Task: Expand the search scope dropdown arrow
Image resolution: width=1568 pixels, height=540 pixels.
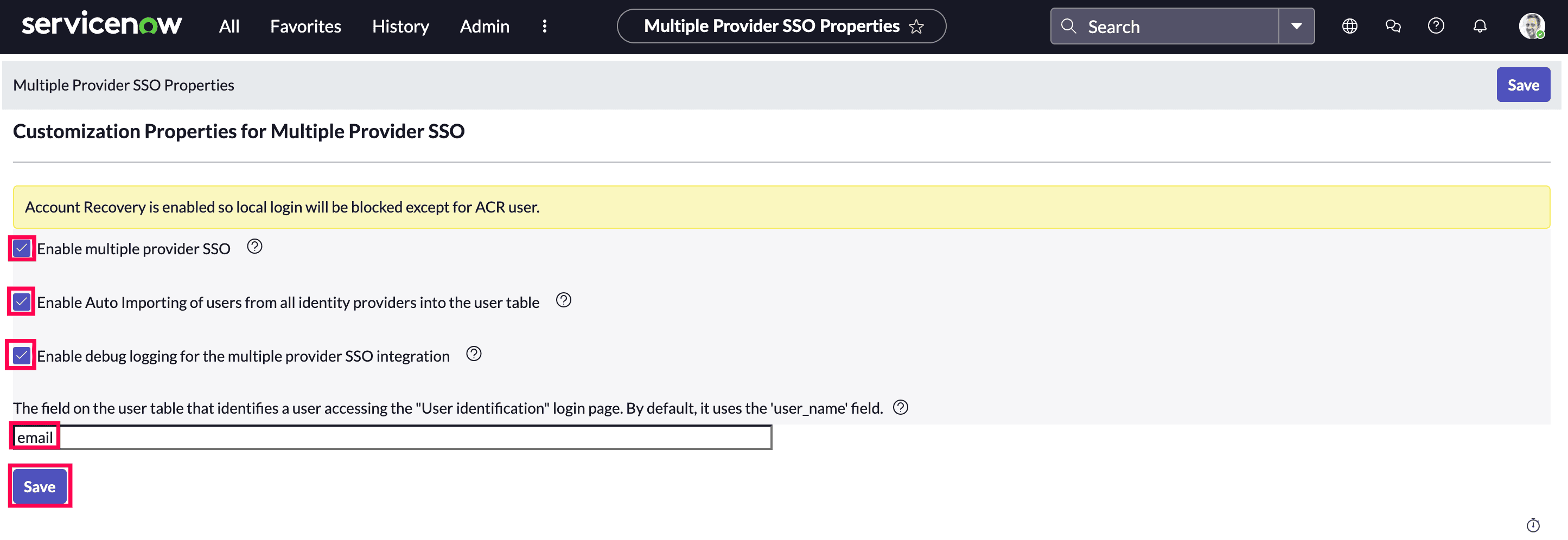Action: coord(1296,26)
